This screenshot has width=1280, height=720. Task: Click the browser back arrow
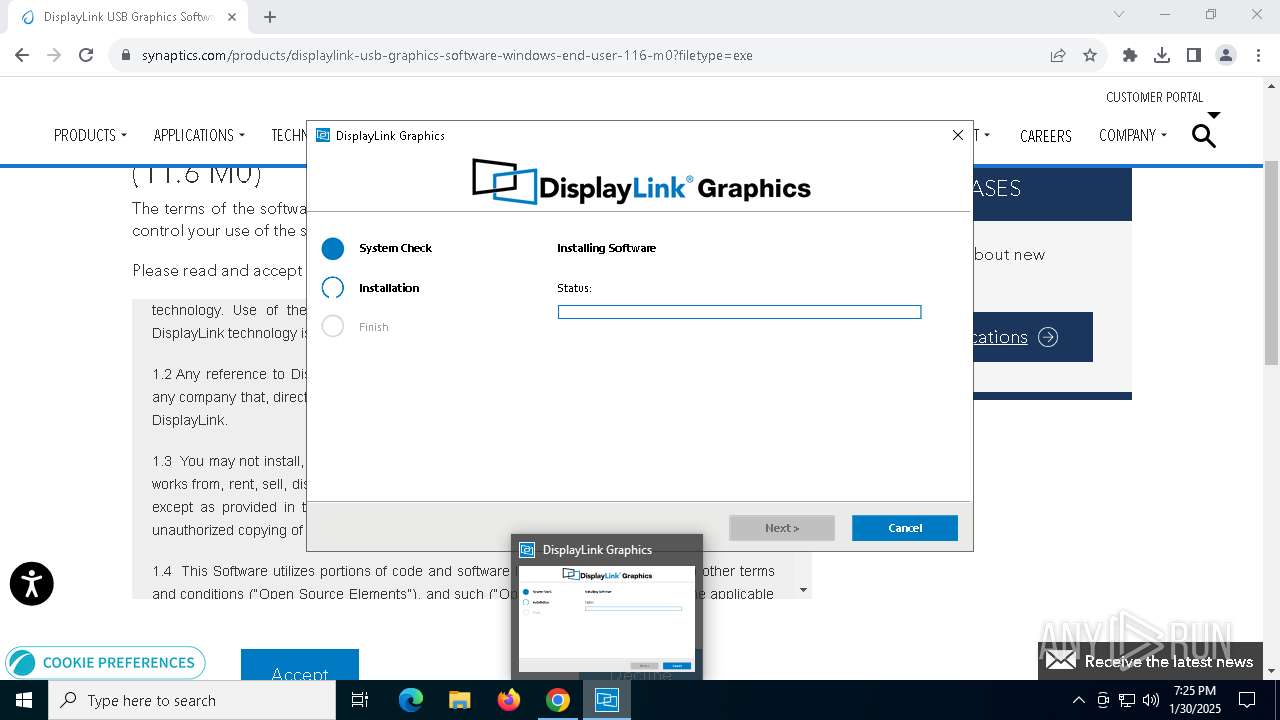22,55
